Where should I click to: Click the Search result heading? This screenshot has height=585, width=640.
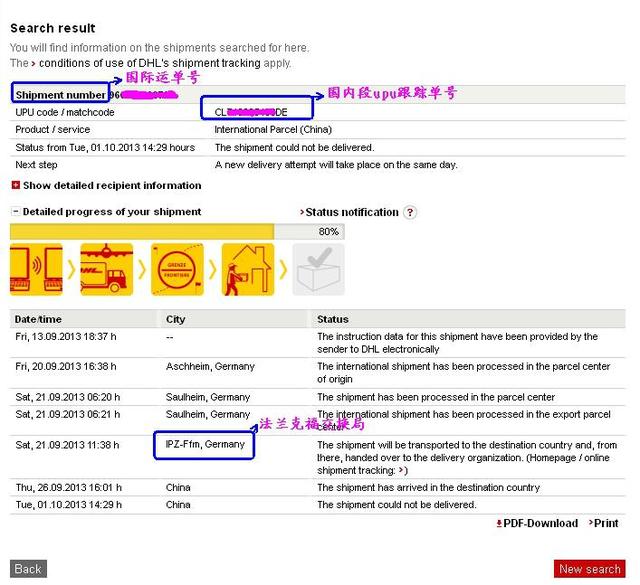tap(53, 28)
